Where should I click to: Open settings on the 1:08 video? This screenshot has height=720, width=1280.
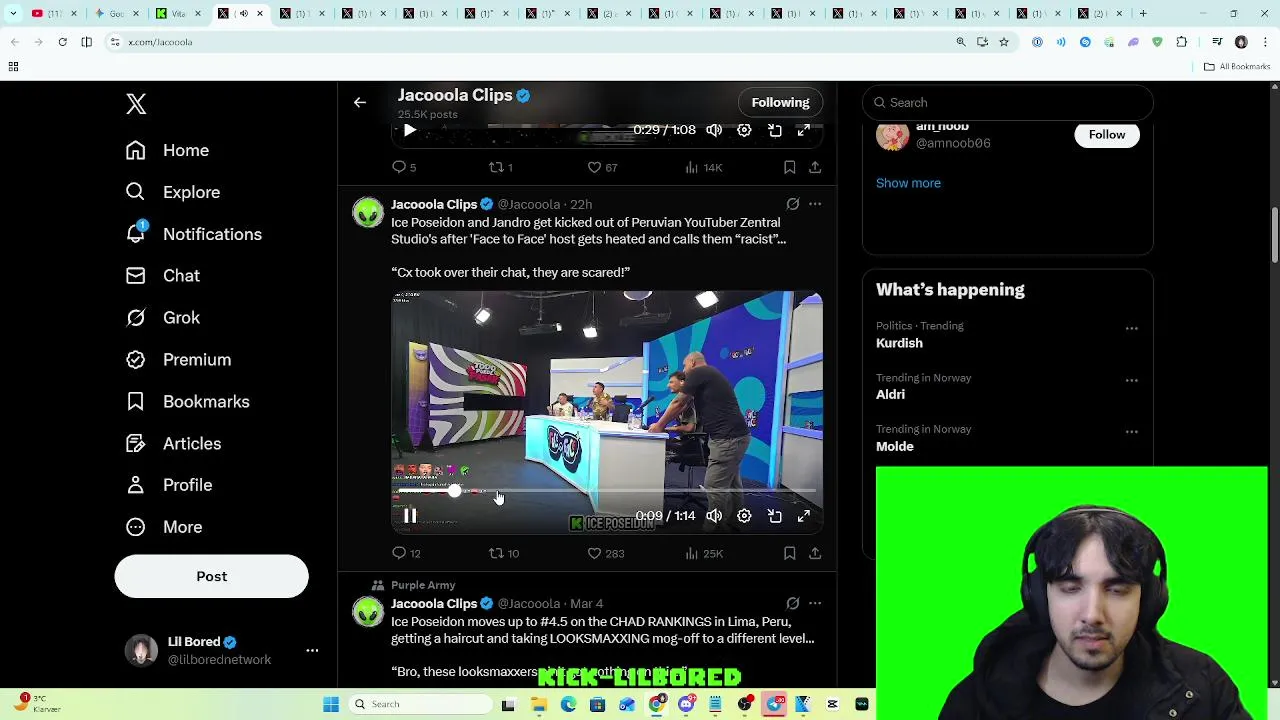tap(744, 130)
